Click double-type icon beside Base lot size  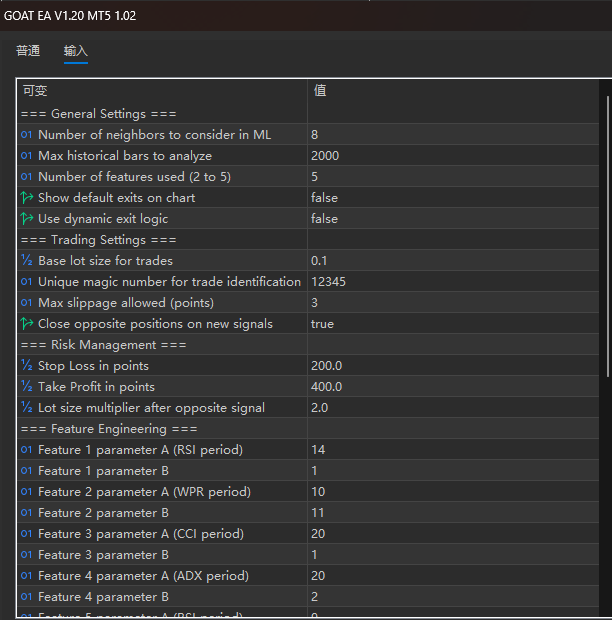pyautogui.click(x=26, y=261)
